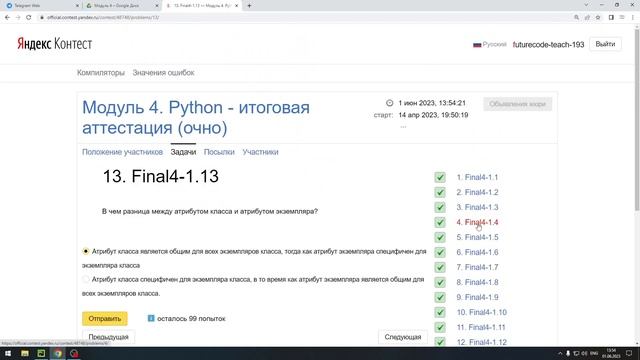640x360 pixels.
Task: Open the Задачи tab
Action: [183, 152]
